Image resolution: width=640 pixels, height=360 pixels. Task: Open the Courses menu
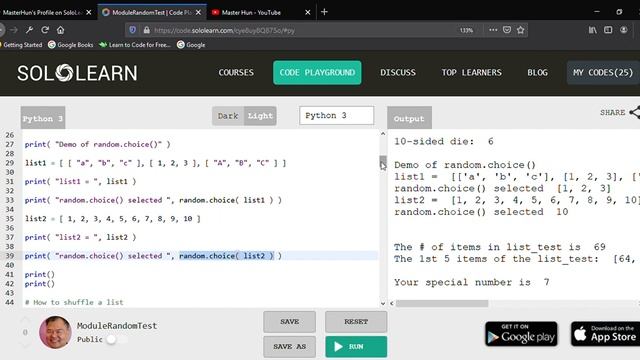pos(236,73)
